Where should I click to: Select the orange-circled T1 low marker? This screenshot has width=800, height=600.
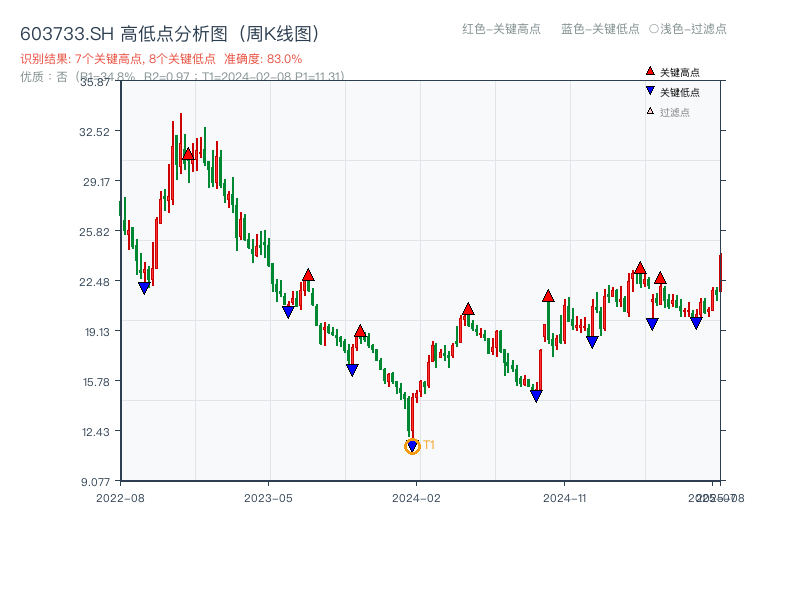[x=412, y=446]
